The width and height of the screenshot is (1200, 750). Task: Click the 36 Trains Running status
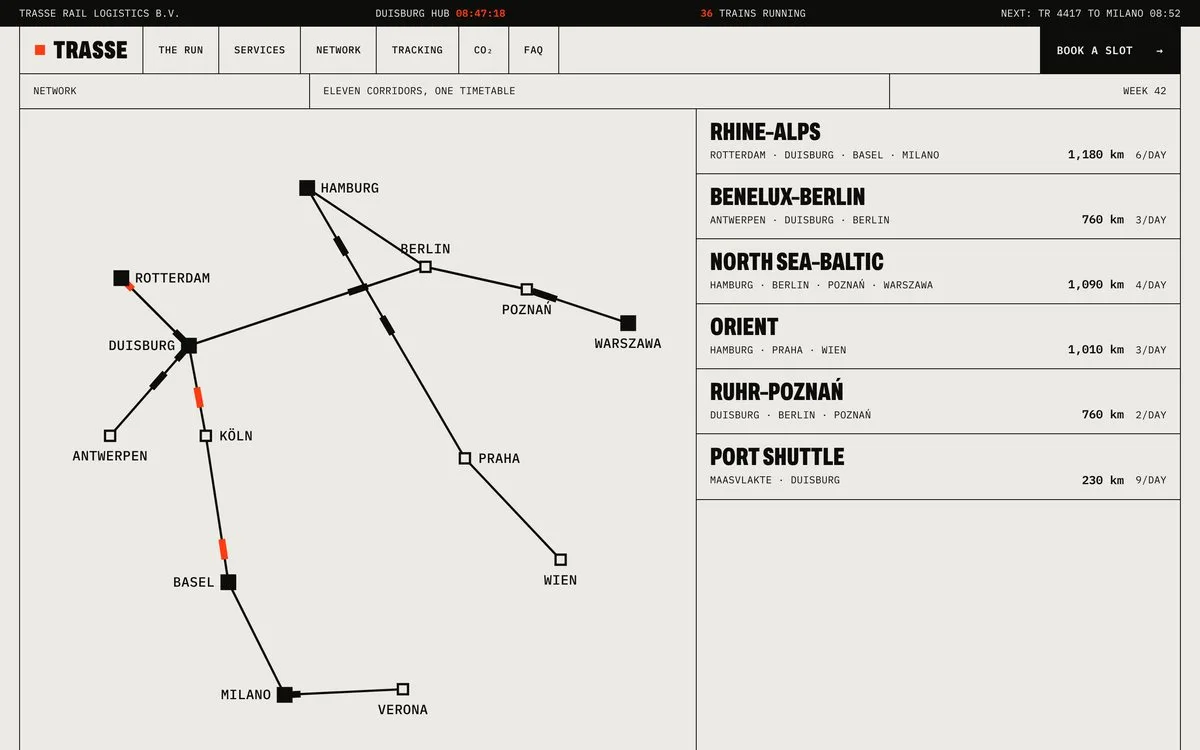point(753,14)
